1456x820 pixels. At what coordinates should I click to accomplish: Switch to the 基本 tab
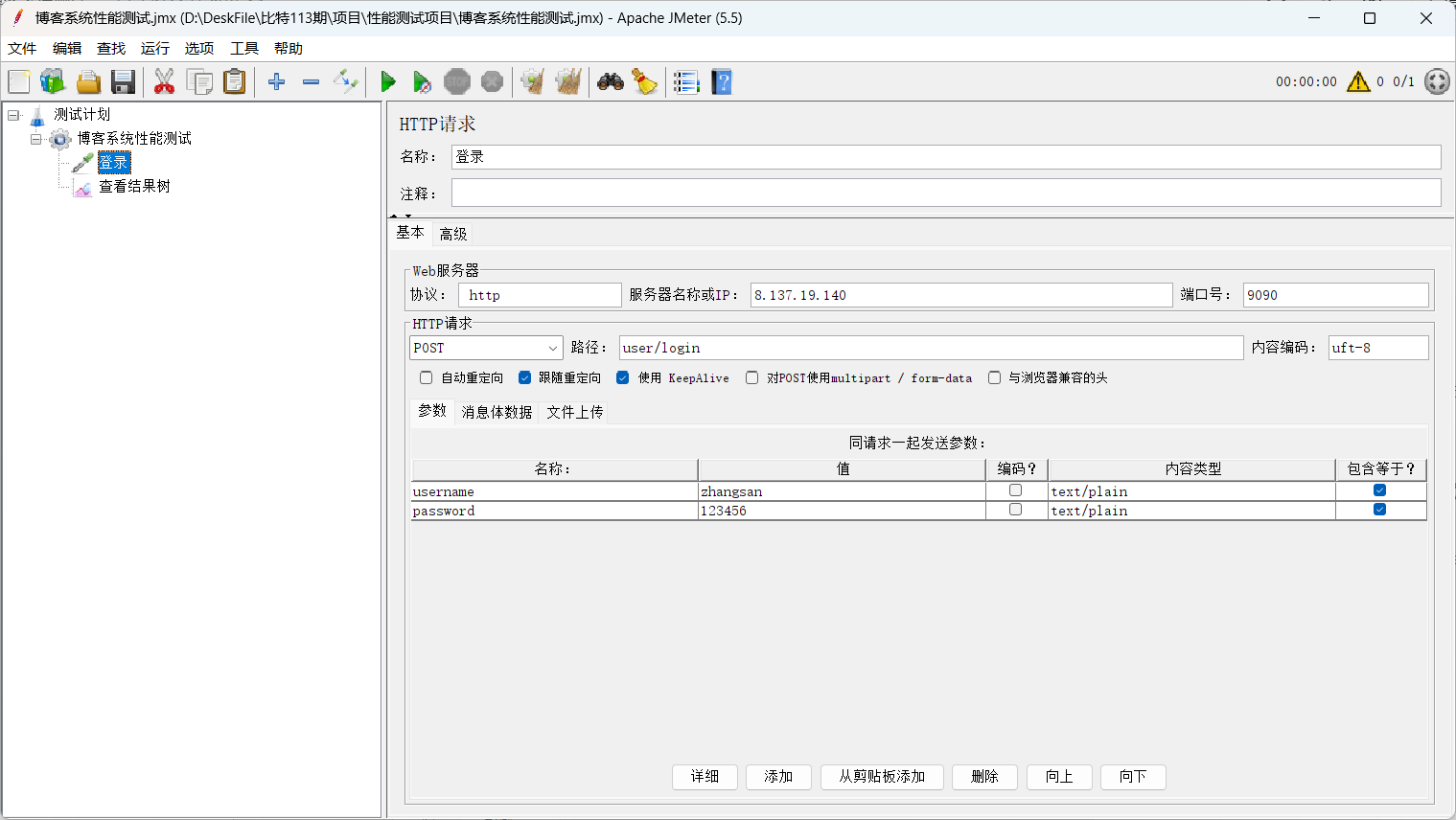coord(410,233)
